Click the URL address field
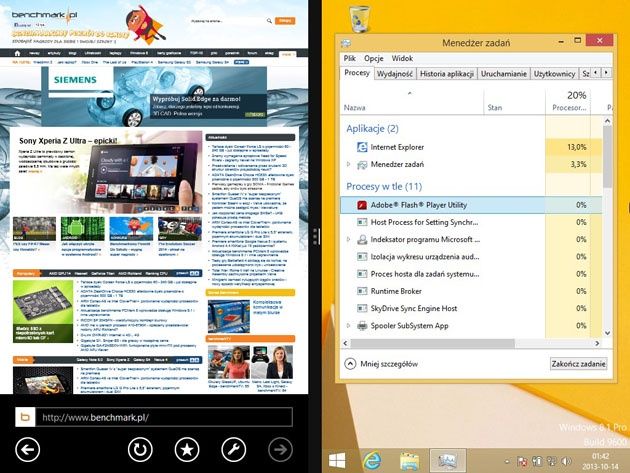630x473 pixels. point(164,417)
